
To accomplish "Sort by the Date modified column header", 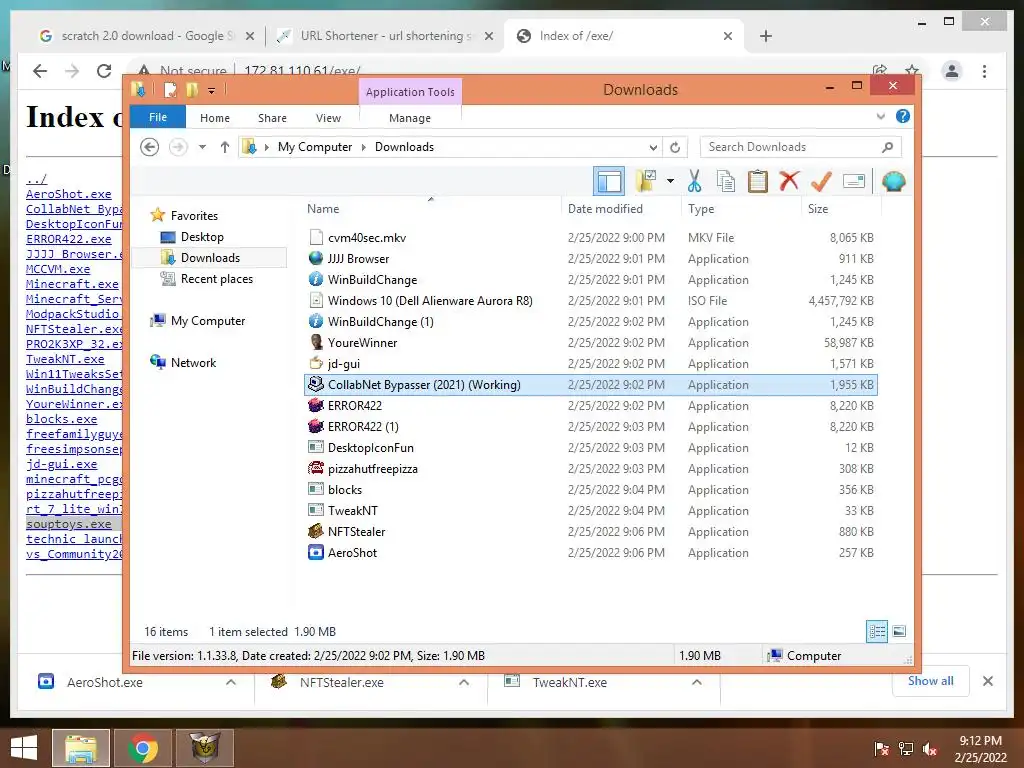I will tap(605, 209).
